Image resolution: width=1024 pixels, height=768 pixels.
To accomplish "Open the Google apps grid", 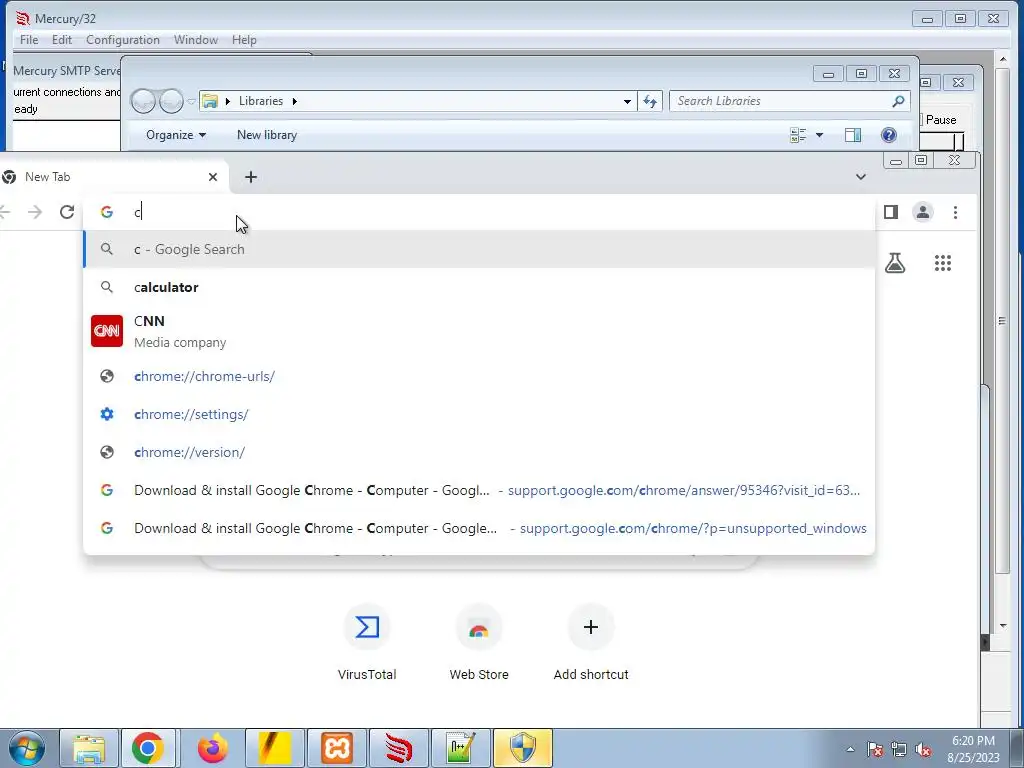I will coord(942,263).
